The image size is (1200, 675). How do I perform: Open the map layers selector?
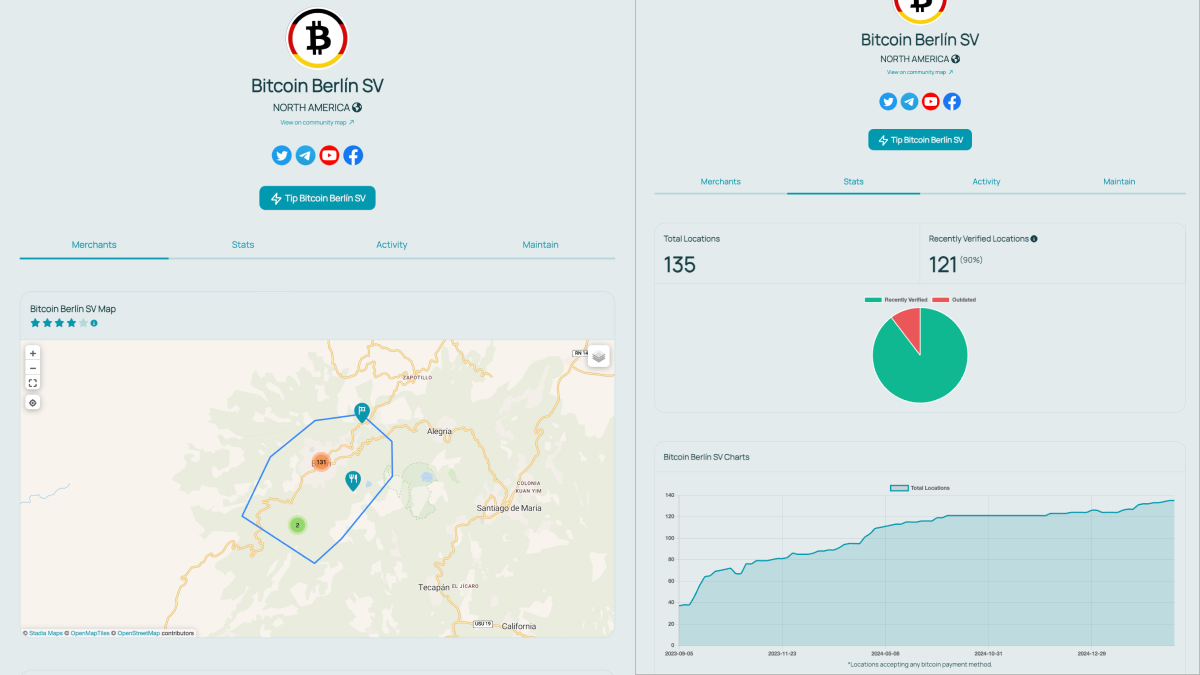point(598,356)
